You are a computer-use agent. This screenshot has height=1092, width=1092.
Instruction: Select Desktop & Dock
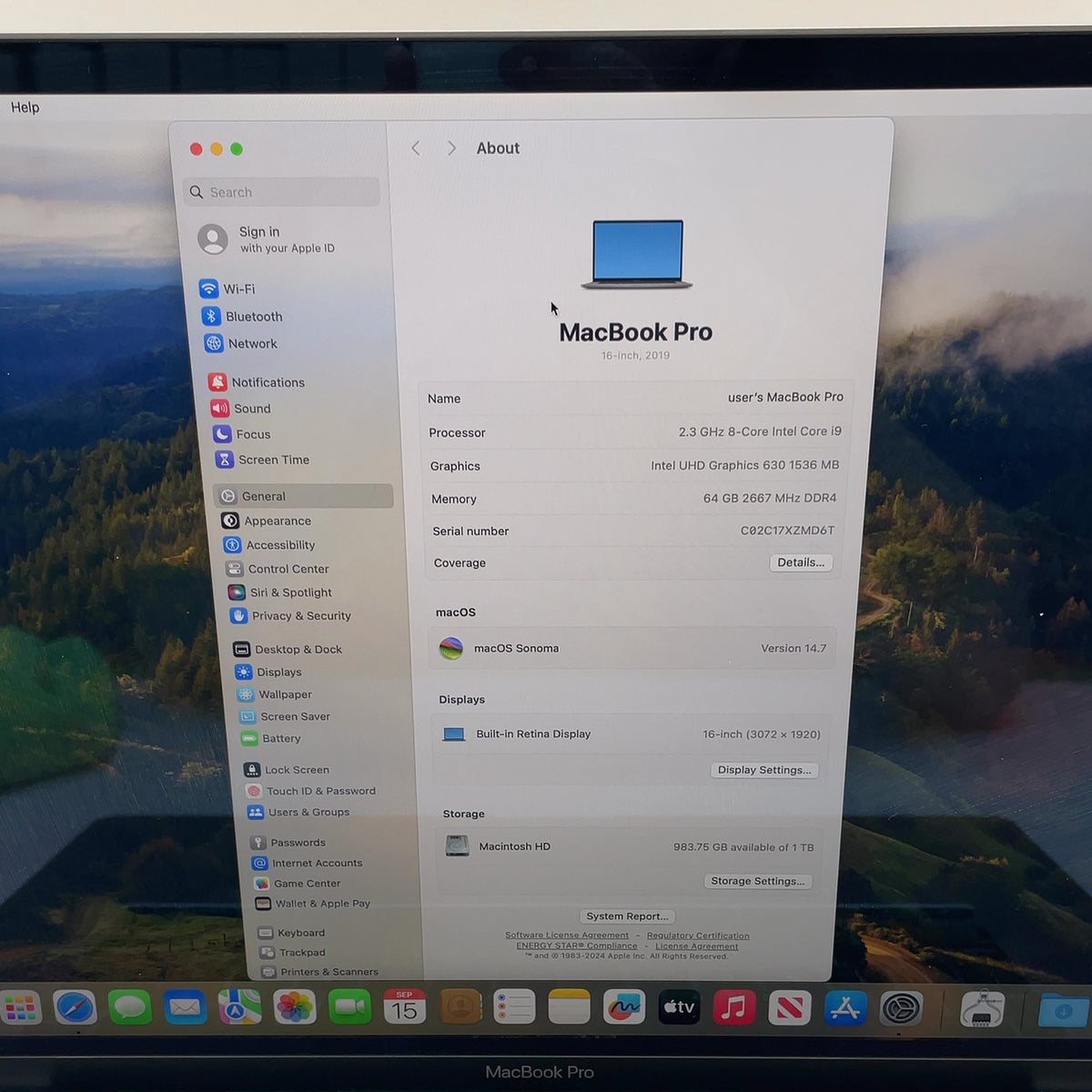click(288, 649)
